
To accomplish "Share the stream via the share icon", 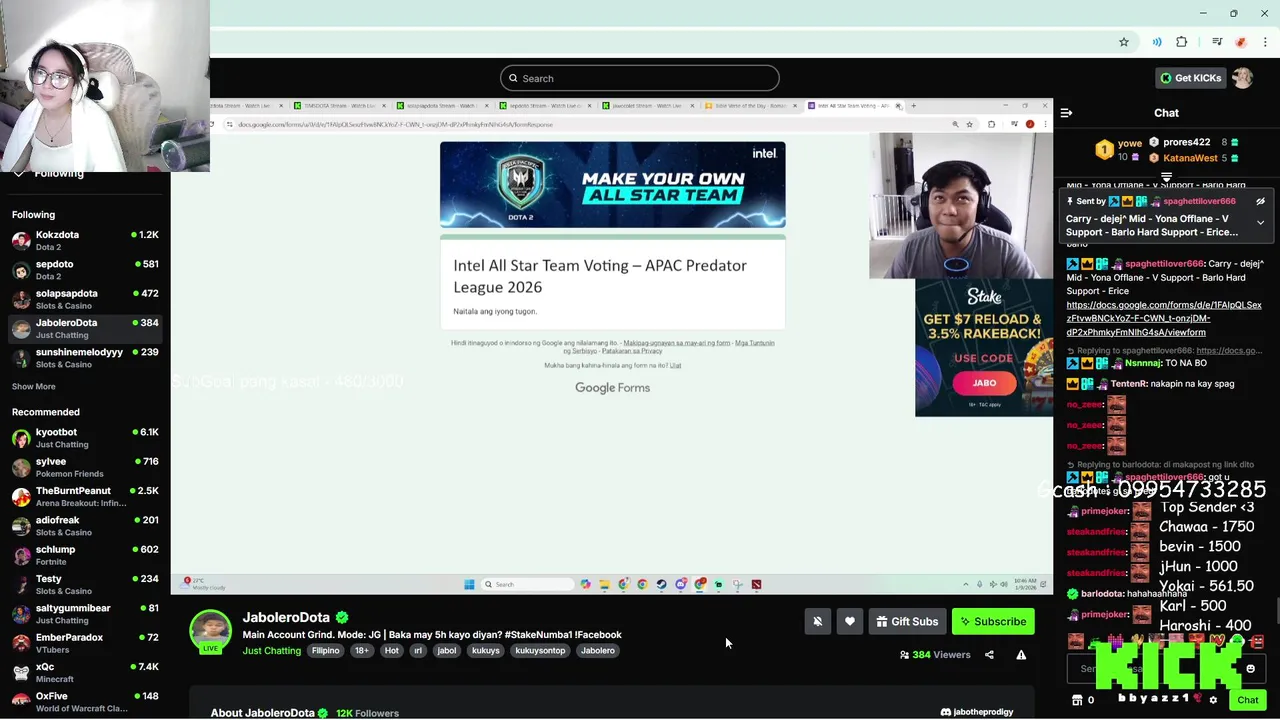I will pos(989,655).
